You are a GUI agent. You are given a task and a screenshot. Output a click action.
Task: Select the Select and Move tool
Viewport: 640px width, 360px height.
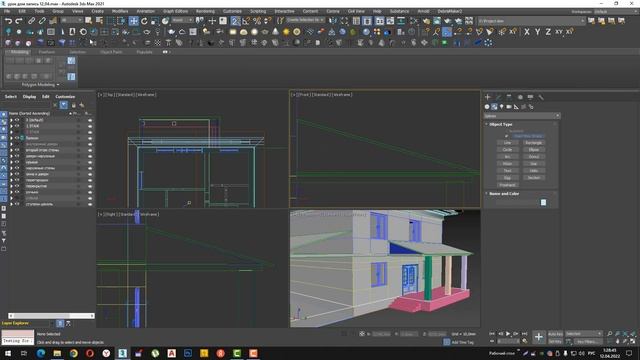click(133, 21)
